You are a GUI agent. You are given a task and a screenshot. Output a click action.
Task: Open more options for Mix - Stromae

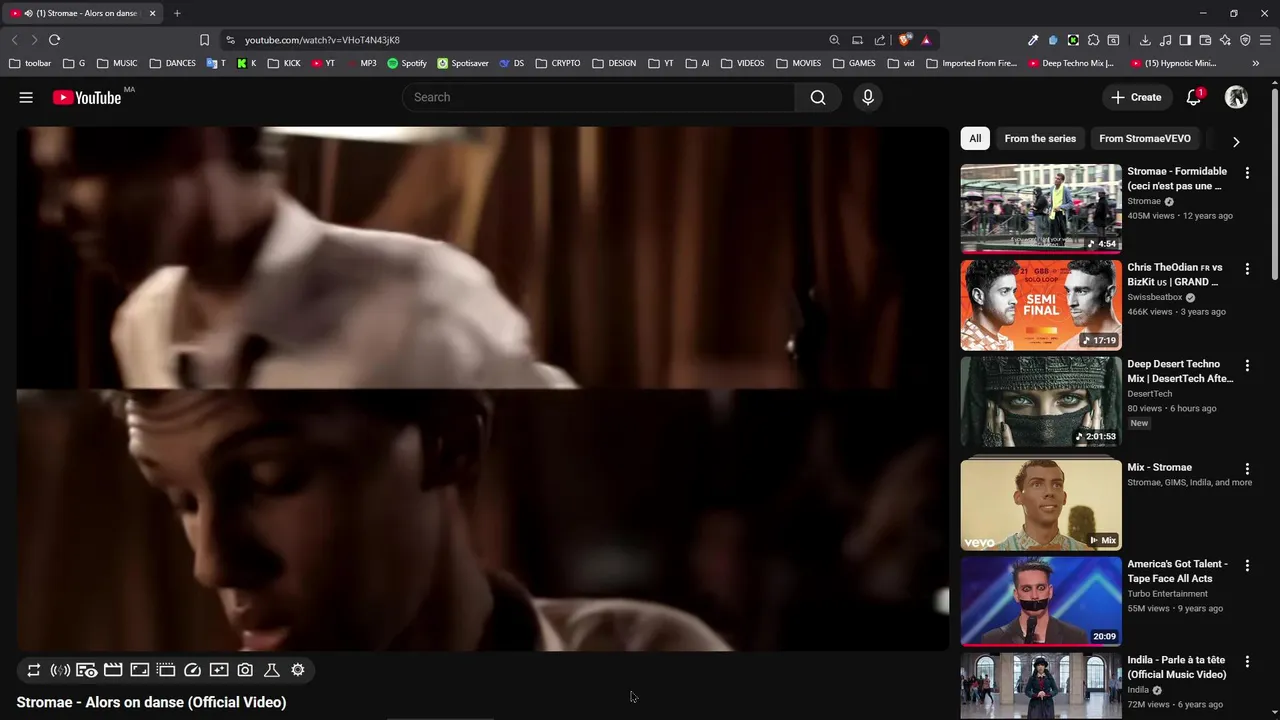coord(1247,469)
